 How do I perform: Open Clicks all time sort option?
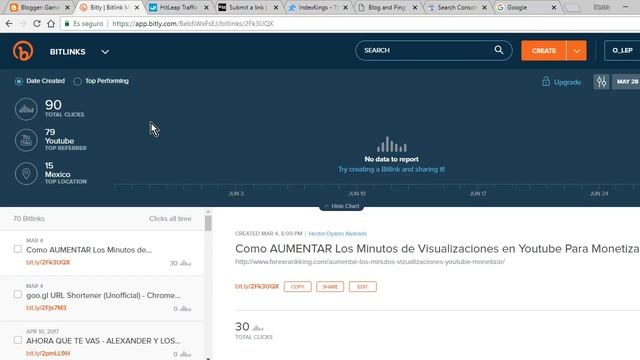170,219
